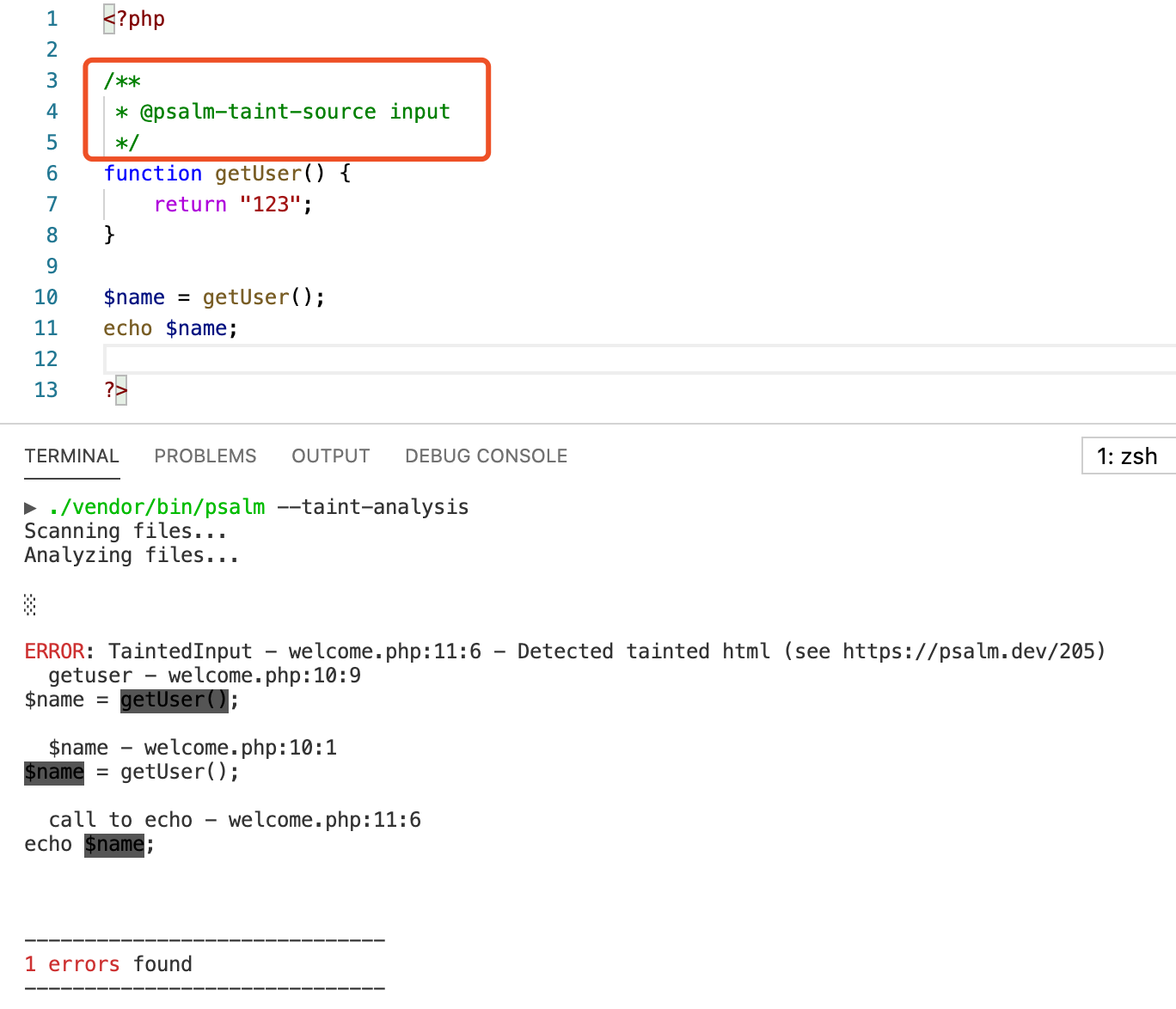The height and width of the screenshot is (1009, 1176).
Task: Click the './vendor/bin/psalm' command in terminal
Action: pos(156,507)
